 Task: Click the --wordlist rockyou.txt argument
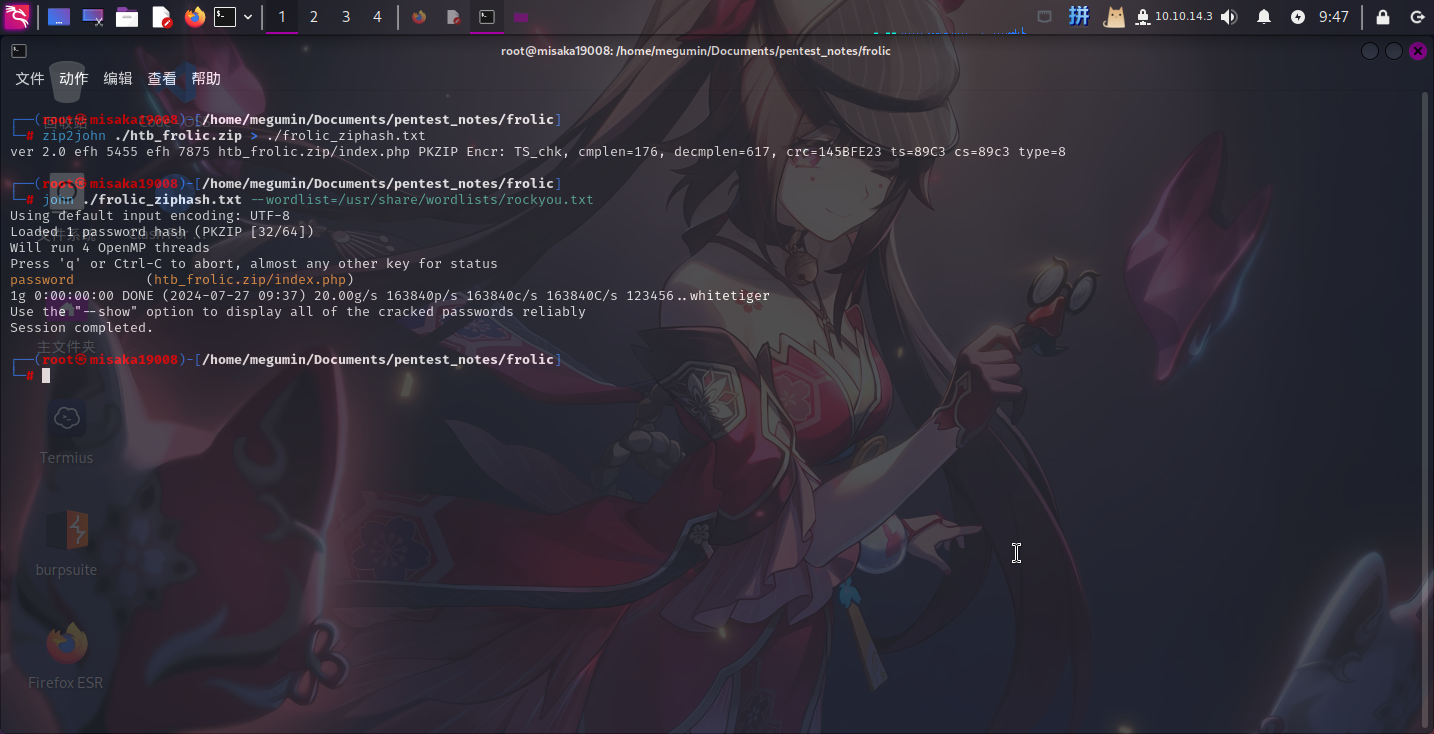(x=422, y=200)
